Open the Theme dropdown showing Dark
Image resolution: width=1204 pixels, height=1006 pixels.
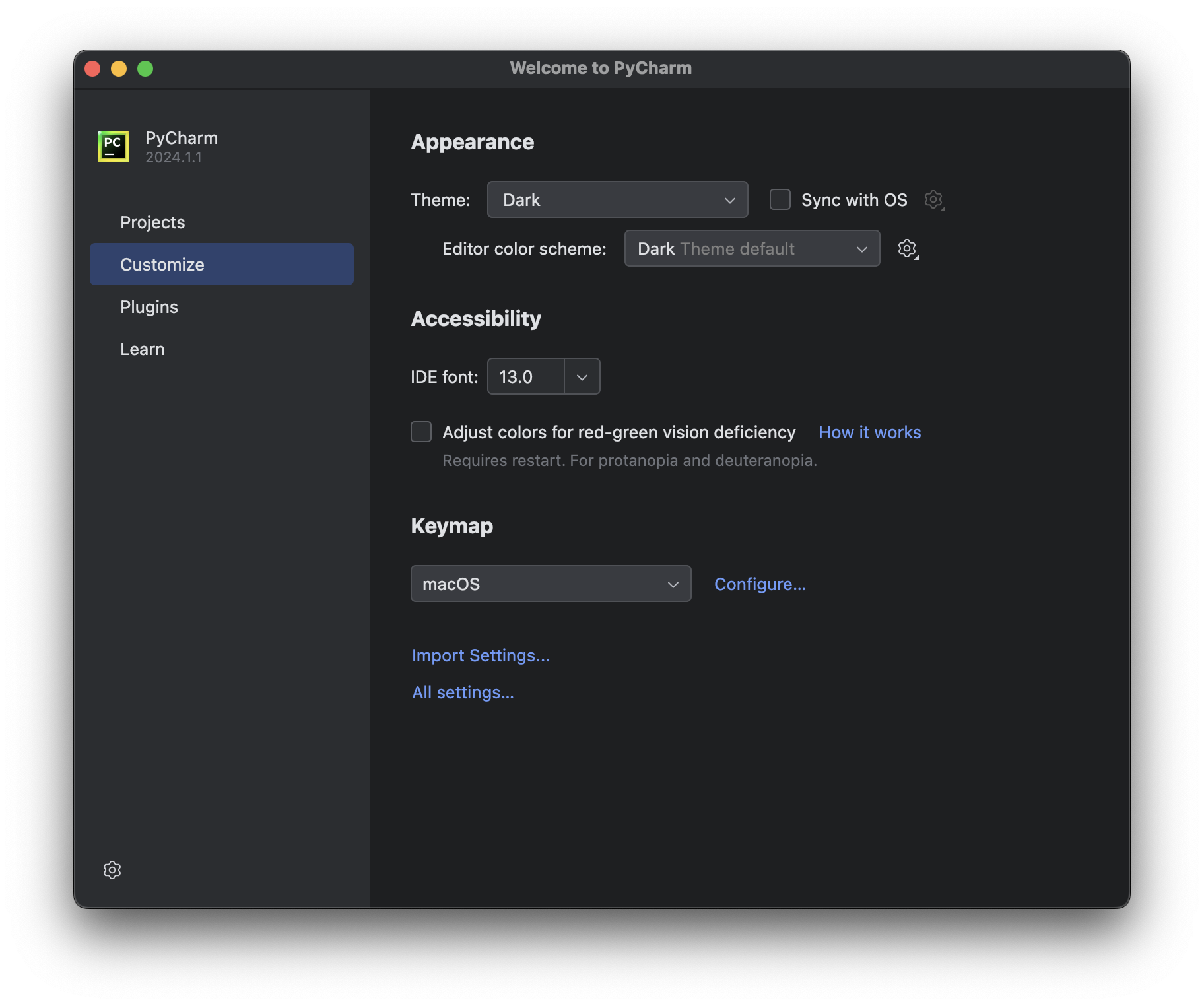[x=617, y=199]
